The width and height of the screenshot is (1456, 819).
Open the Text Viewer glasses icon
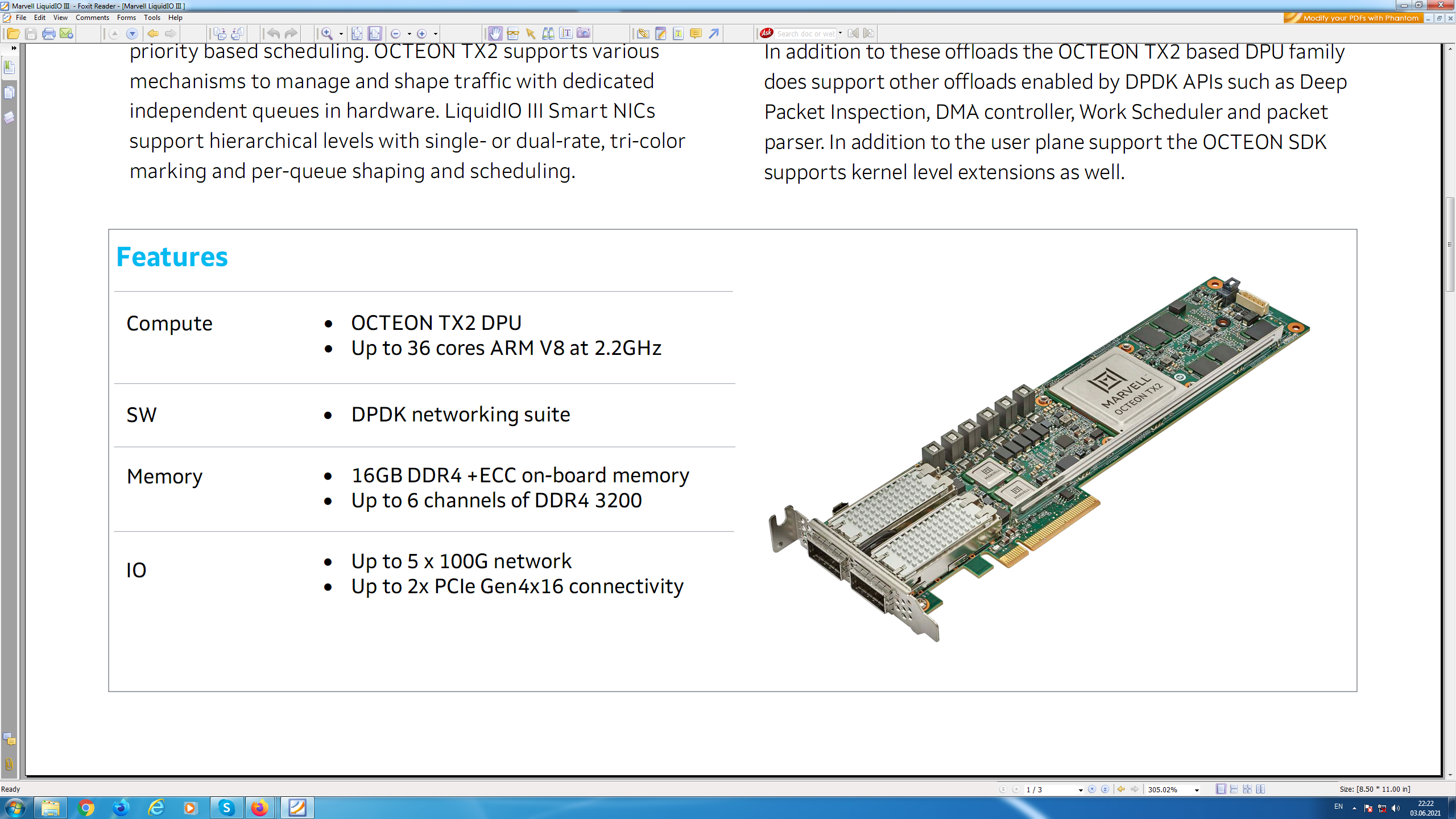click(513, 34)
